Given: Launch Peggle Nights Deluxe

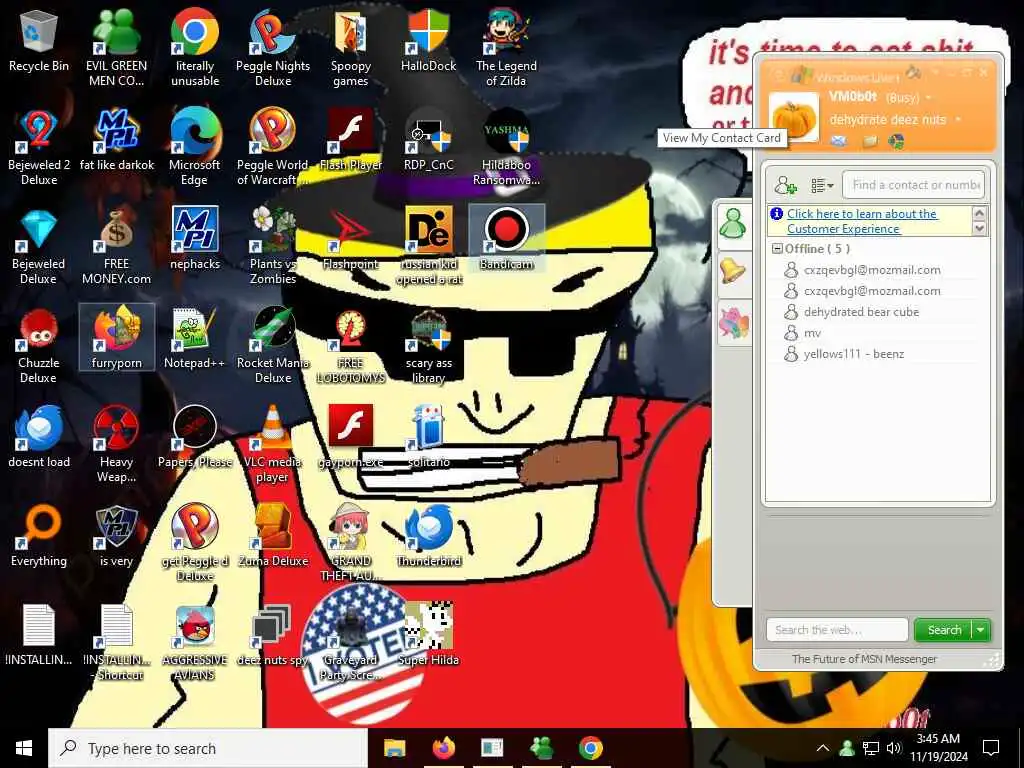Looking at the screenshot, I should click(273, 46).
